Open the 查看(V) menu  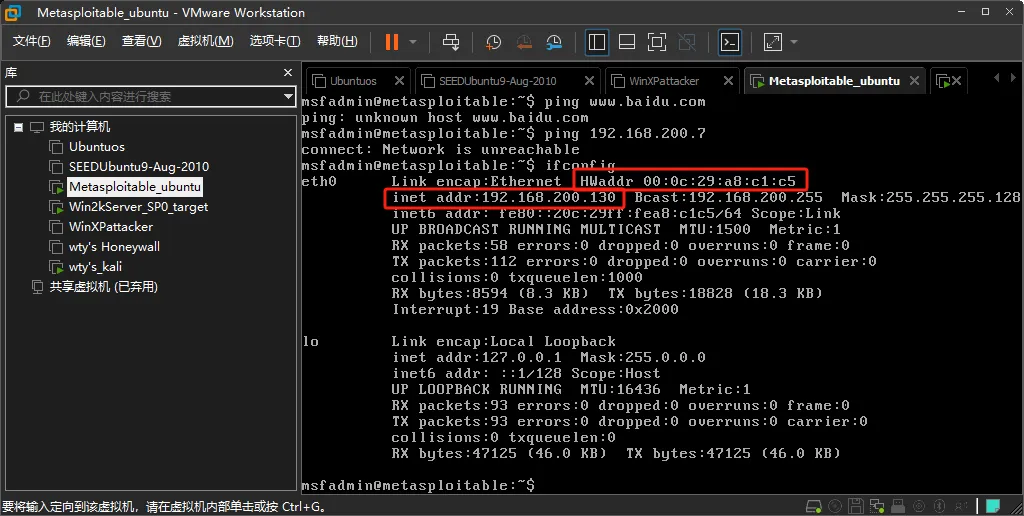(142, 41)
